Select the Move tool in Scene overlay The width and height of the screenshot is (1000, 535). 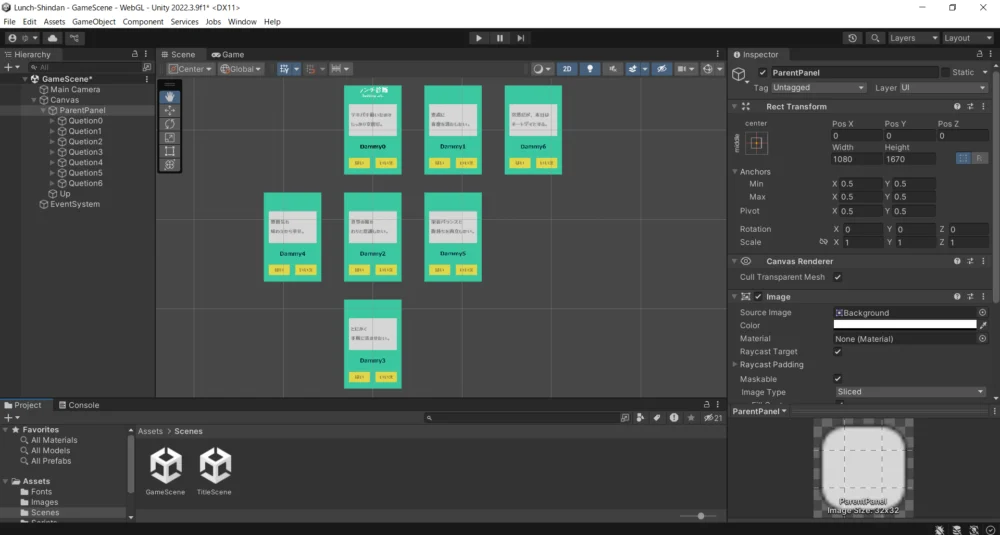169,110
